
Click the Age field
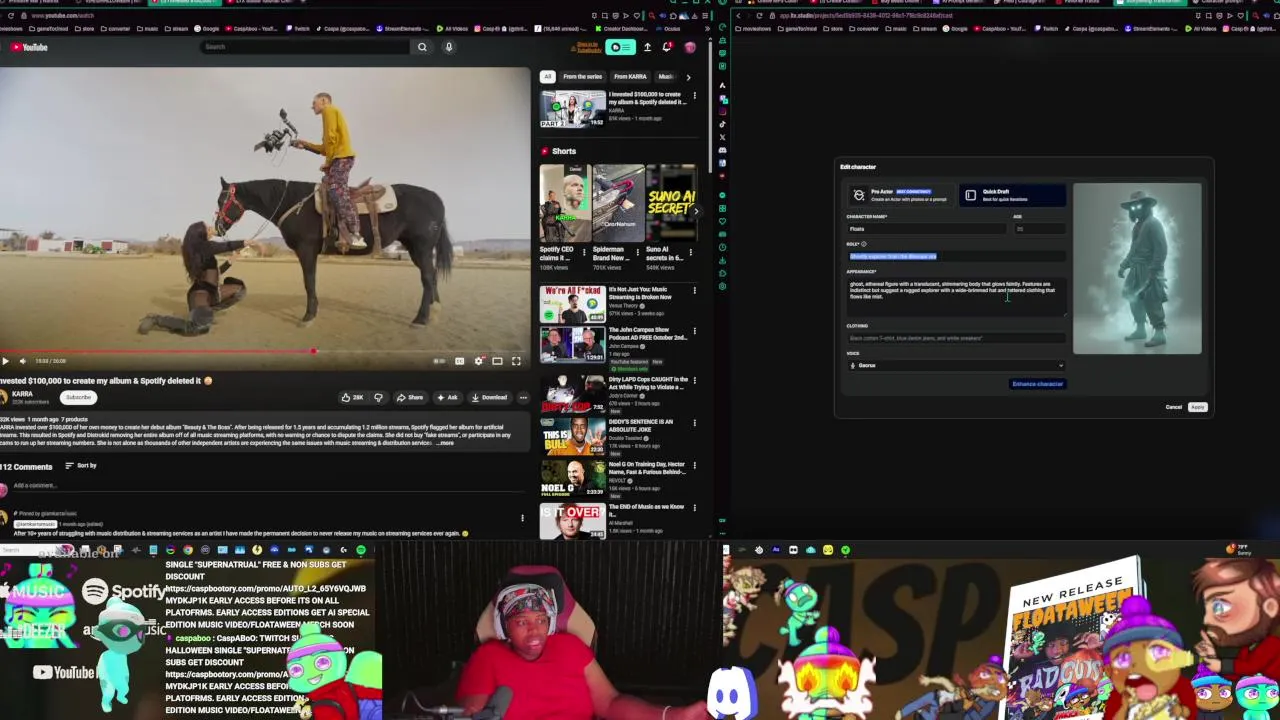coord(1038,229)
